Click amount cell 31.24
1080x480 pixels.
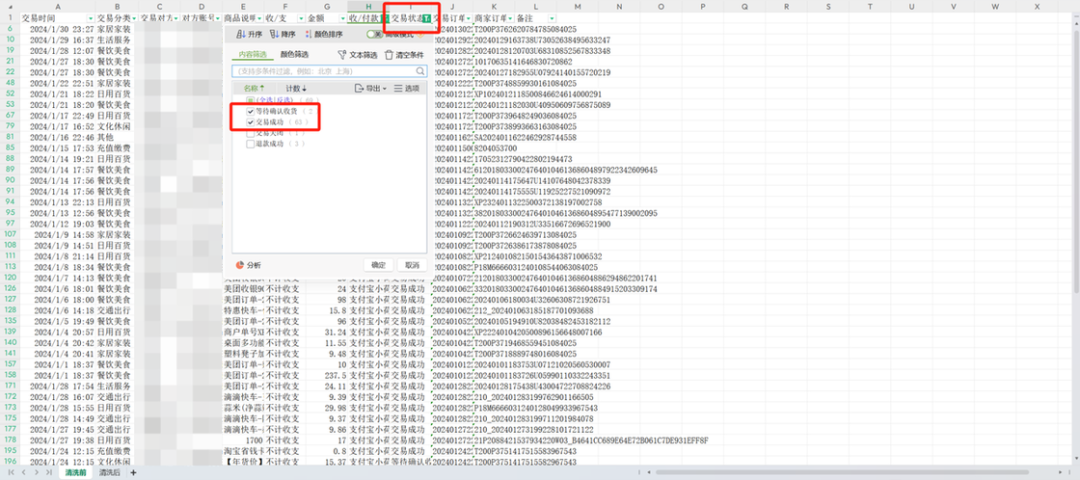point(326,331)
